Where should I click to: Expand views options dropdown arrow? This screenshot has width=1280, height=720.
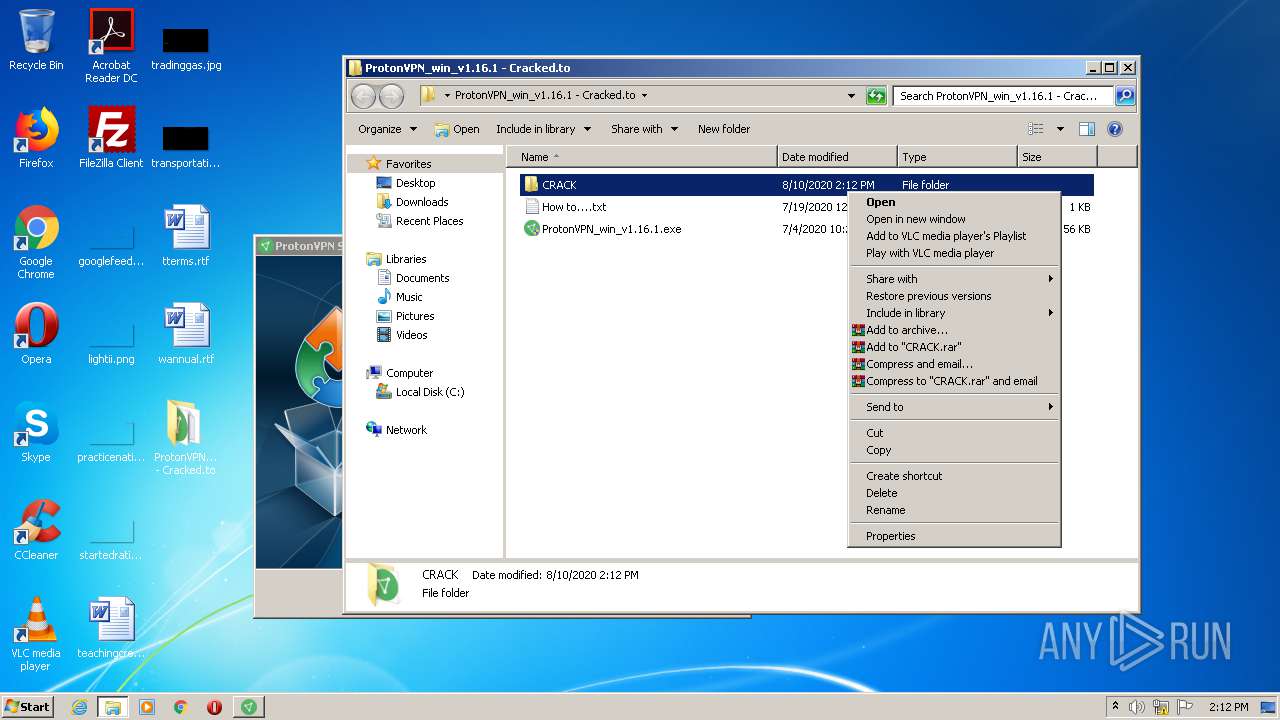[1060, 129]
